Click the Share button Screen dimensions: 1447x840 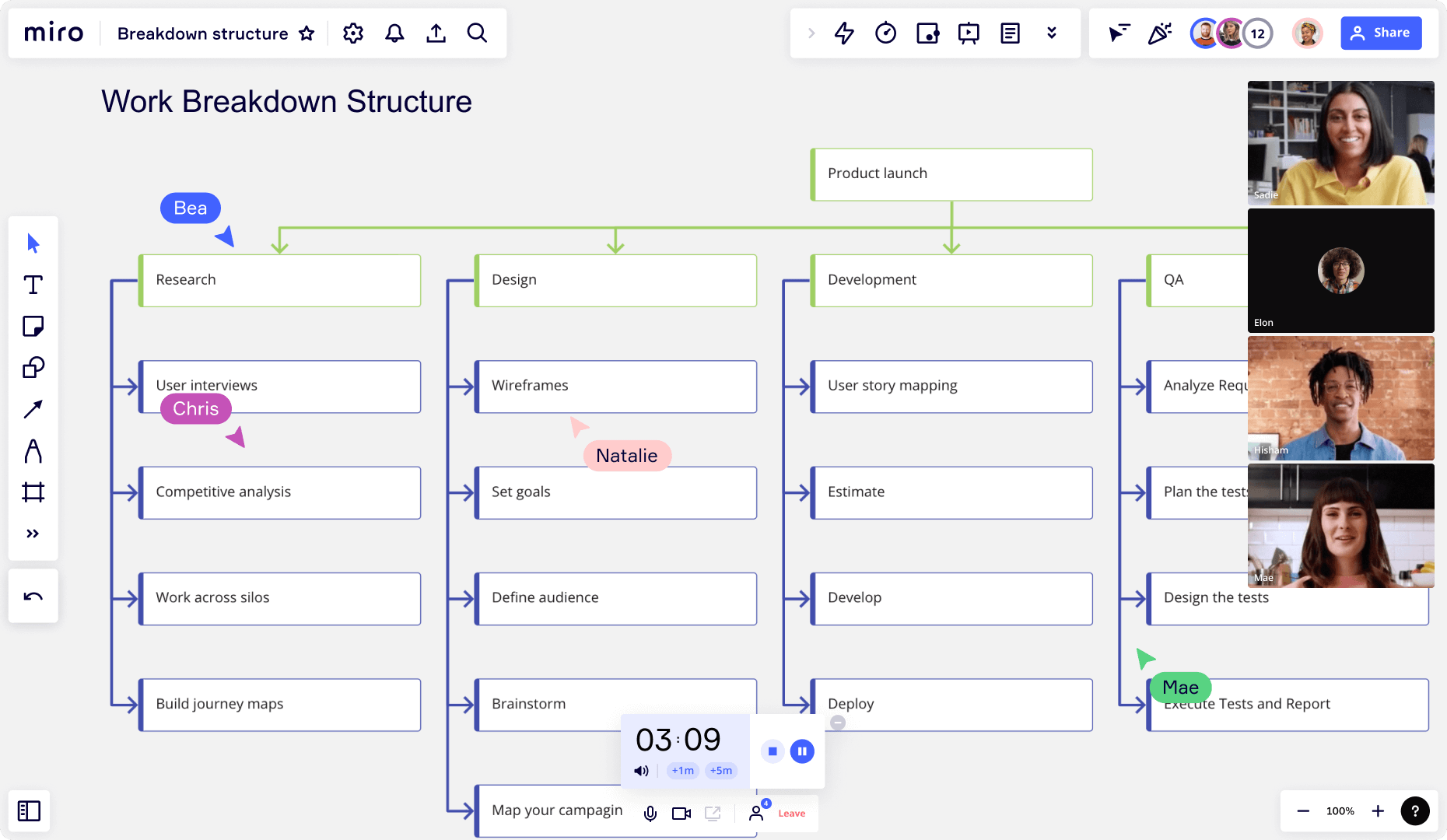pos(1381,33)
